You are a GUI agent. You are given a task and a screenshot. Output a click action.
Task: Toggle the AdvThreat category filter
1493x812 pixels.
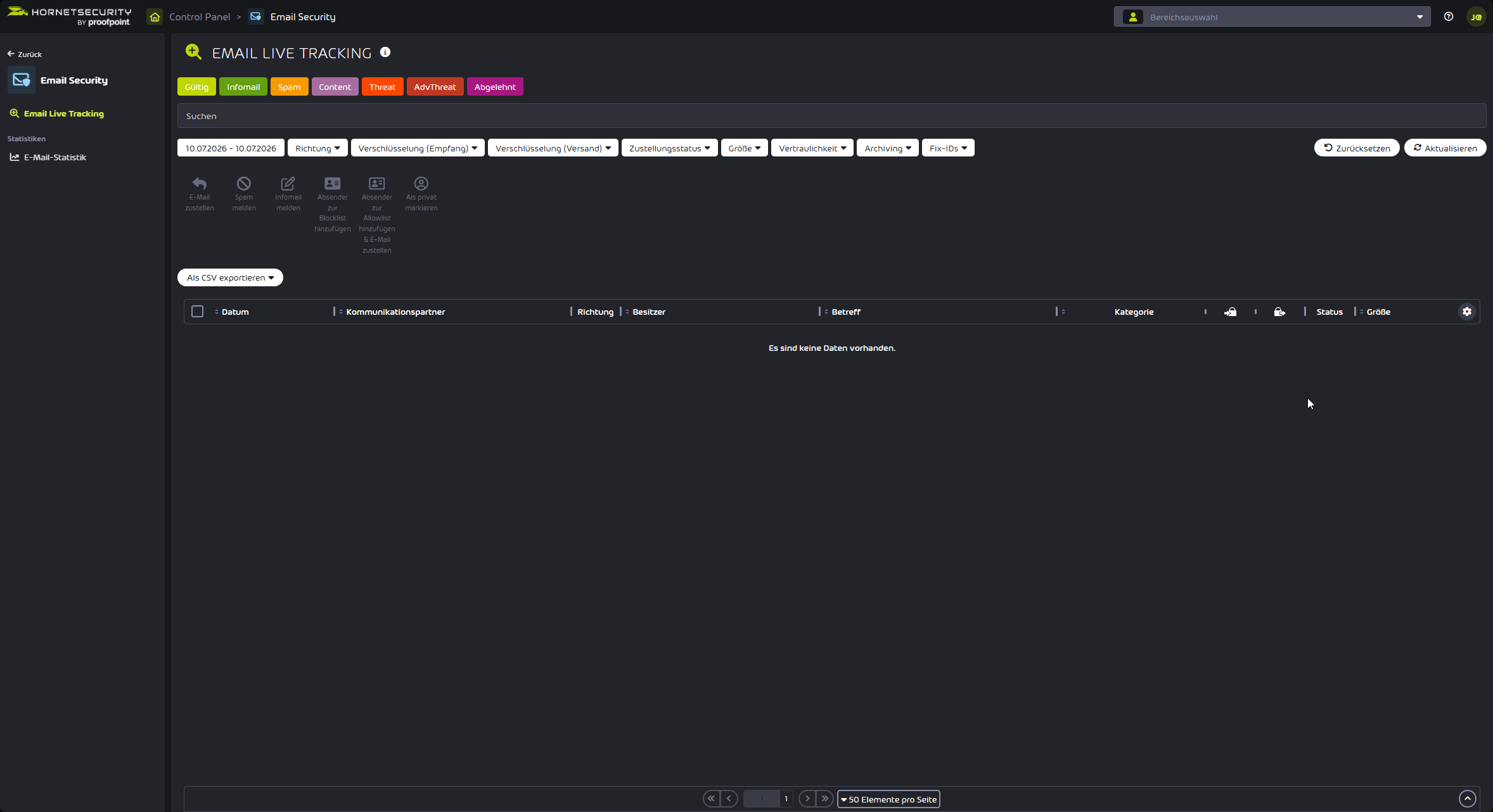pyautogui.click(x=435, y=87)
